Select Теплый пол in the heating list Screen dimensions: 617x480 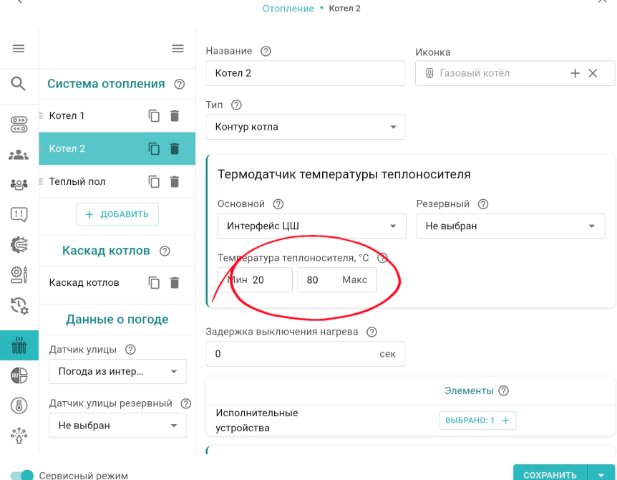90,182
